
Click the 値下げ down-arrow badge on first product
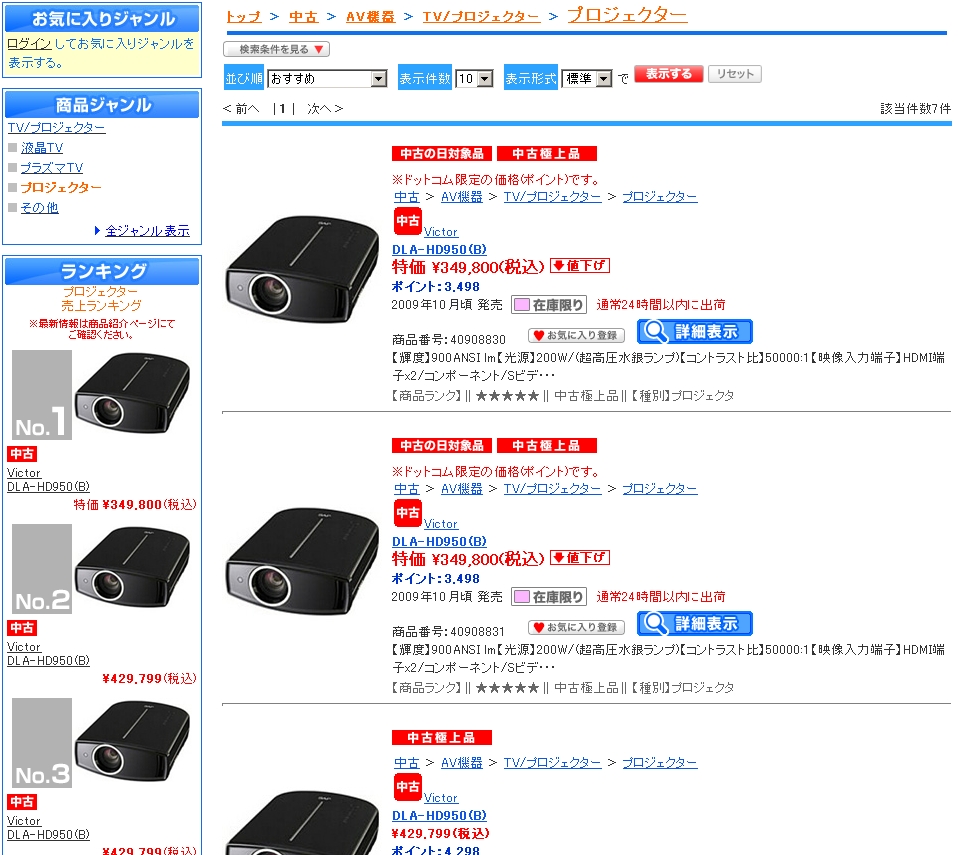(580, 266)
